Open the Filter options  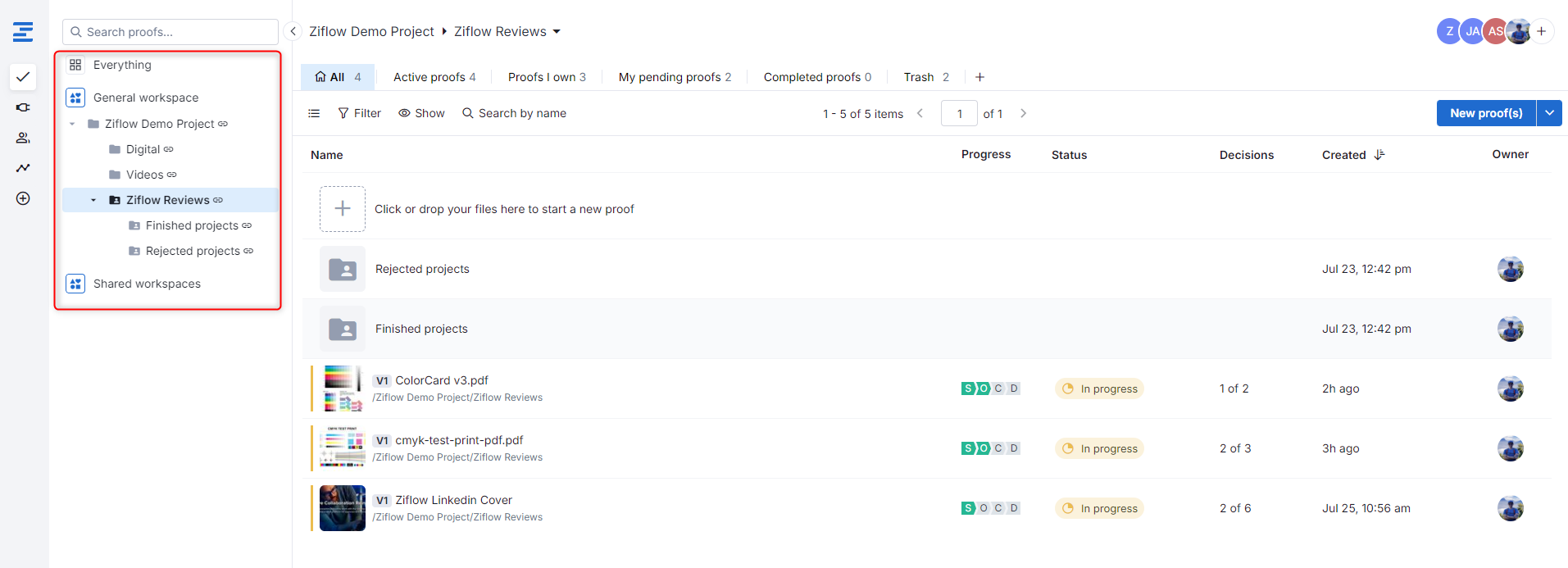[x=360, y=113]
